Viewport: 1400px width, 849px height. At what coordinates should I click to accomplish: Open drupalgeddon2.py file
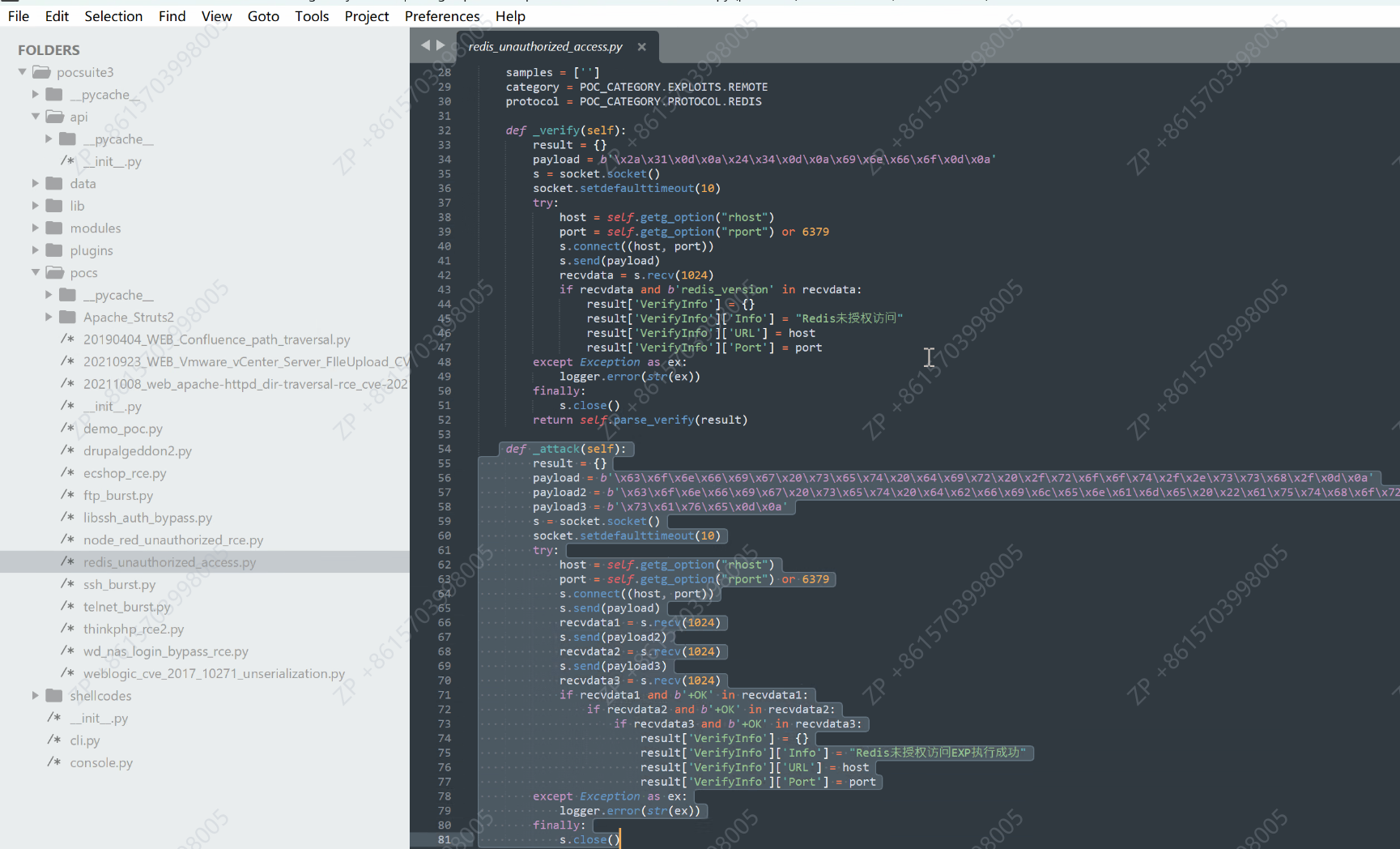point(138,450)
